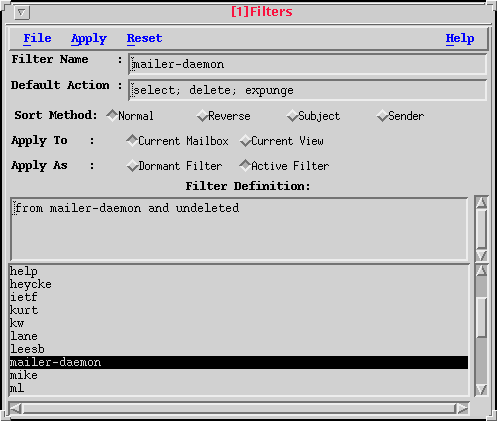The width and height of the screenshot is (497, 421).
Task: Click down arrow of Filter Definition scrollbar
Action: coord(482,255)
